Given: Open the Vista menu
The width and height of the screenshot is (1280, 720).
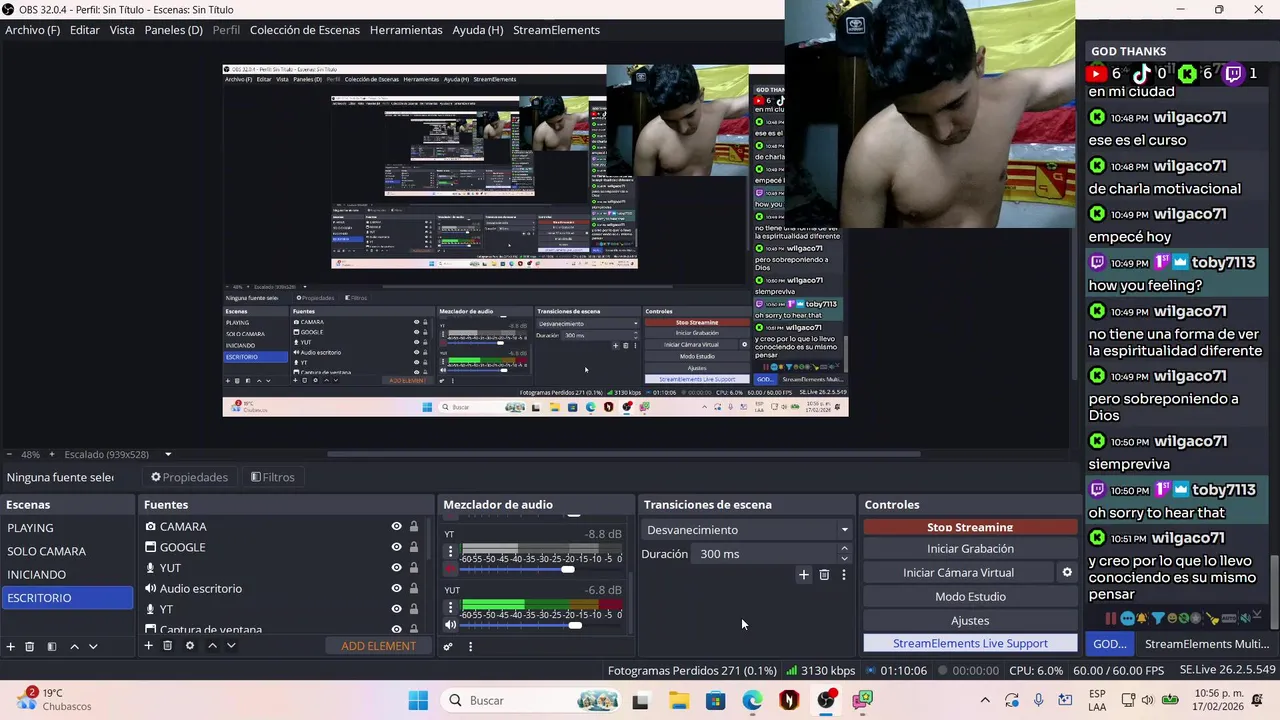Looking at the screenshot, I should [x=122, y=30].
